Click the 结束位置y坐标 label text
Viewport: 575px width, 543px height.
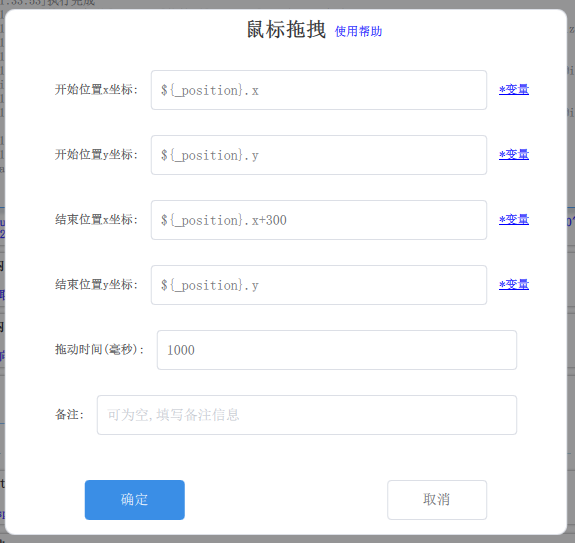(x=96, y=284)
